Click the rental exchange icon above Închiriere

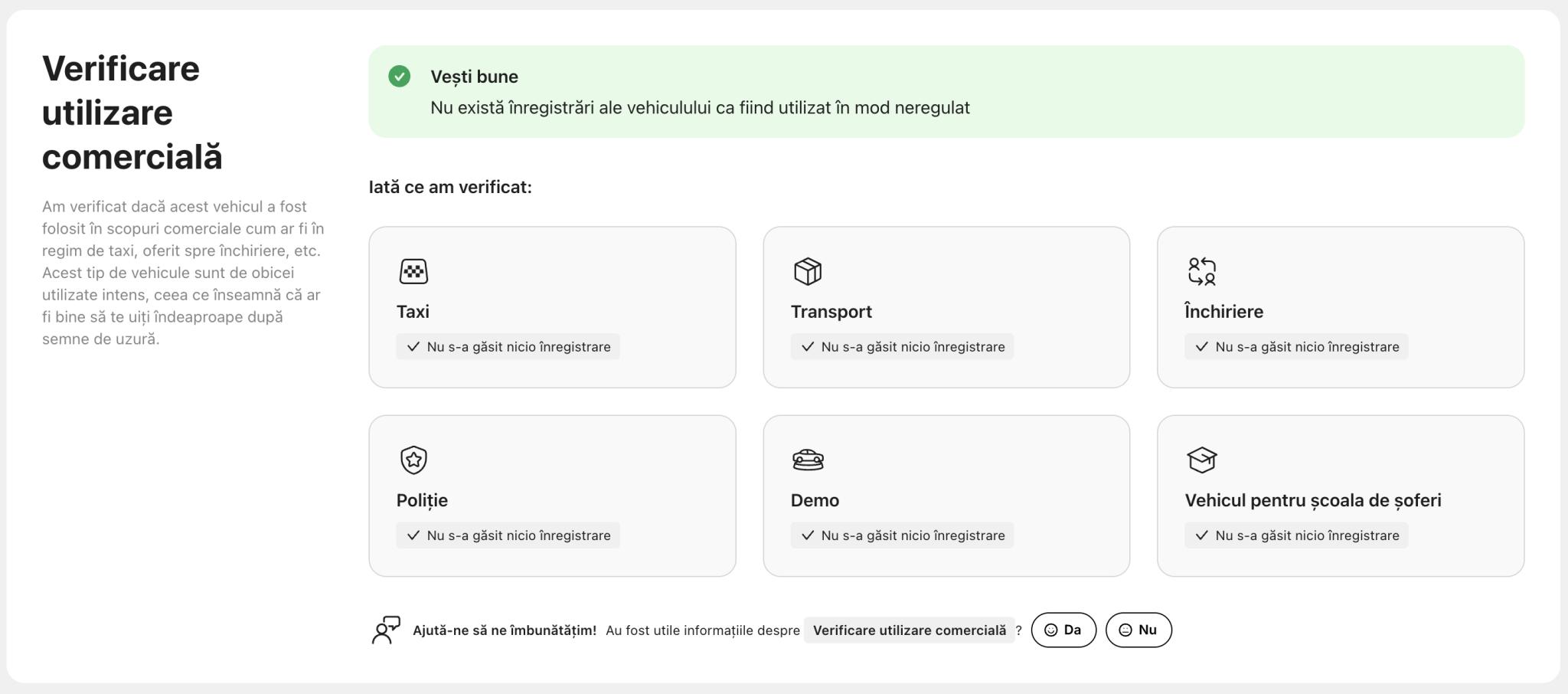tap(1201, 271)
